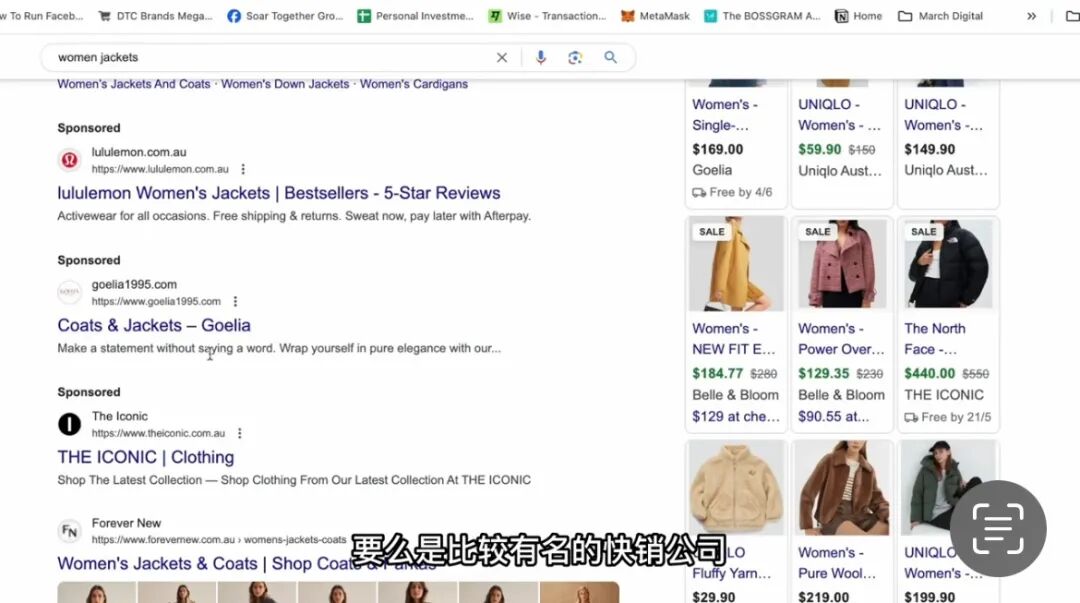The height and width of the screenshot is (603, 1080).
Task: Click 'Free by 21/5' delivery note
Action: 948,417
